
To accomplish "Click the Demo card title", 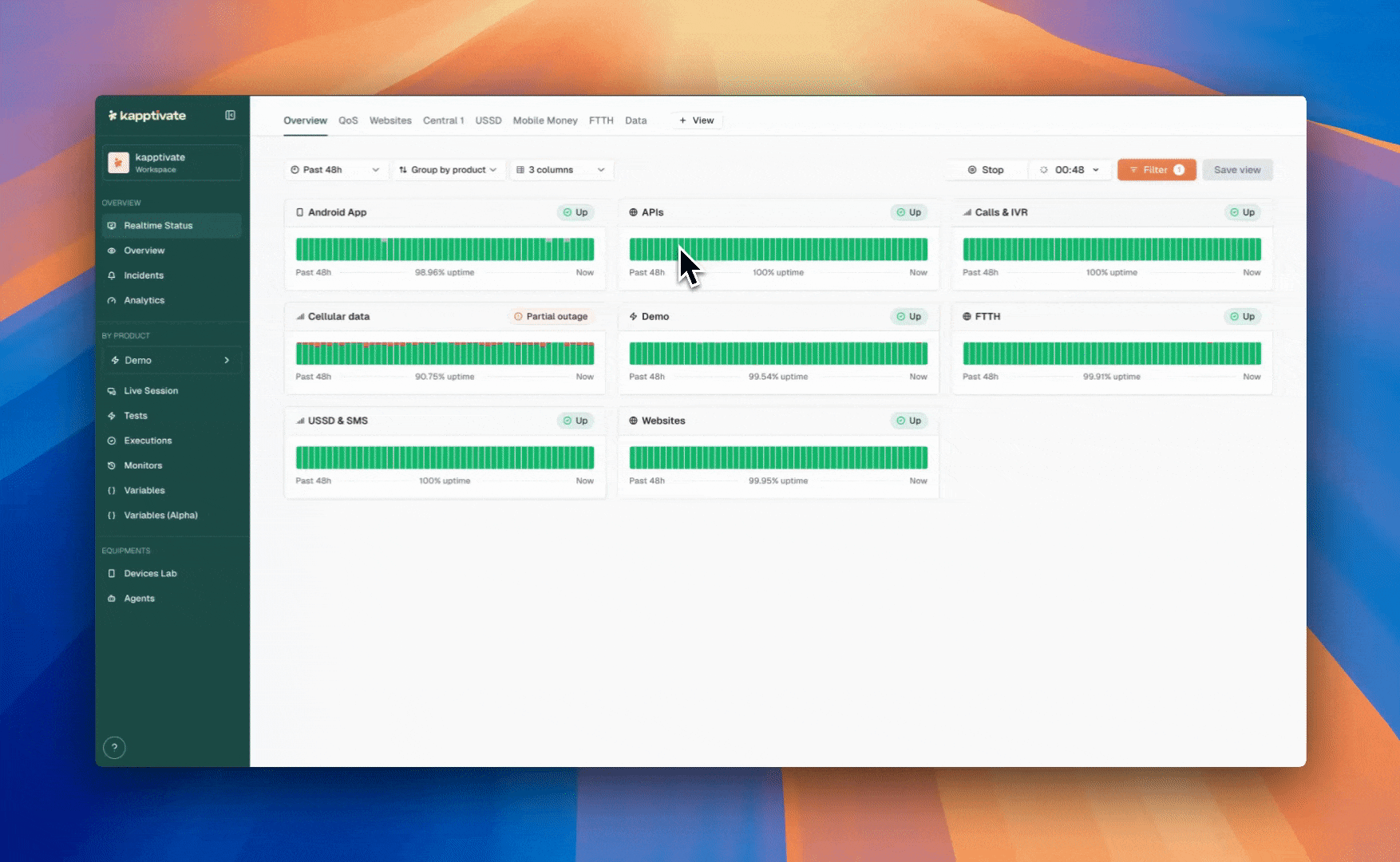I will click(655, 317).
